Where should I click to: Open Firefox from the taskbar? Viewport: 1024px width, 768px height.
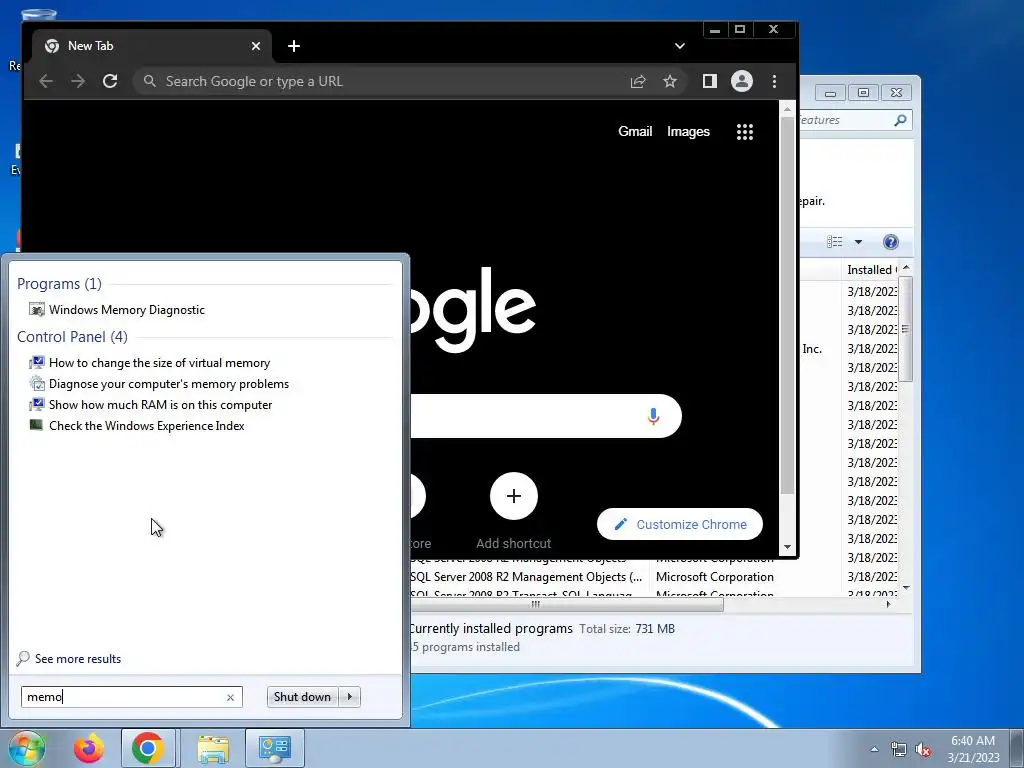click(88, 748)
